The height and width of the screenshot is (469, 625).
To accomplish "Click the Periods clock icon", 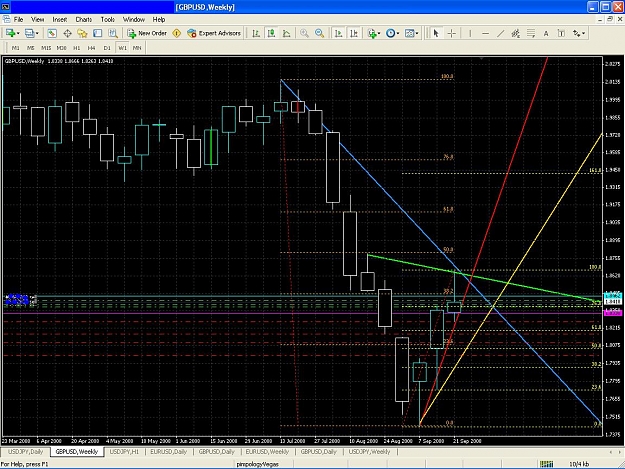I will click(x=391, y=33).
